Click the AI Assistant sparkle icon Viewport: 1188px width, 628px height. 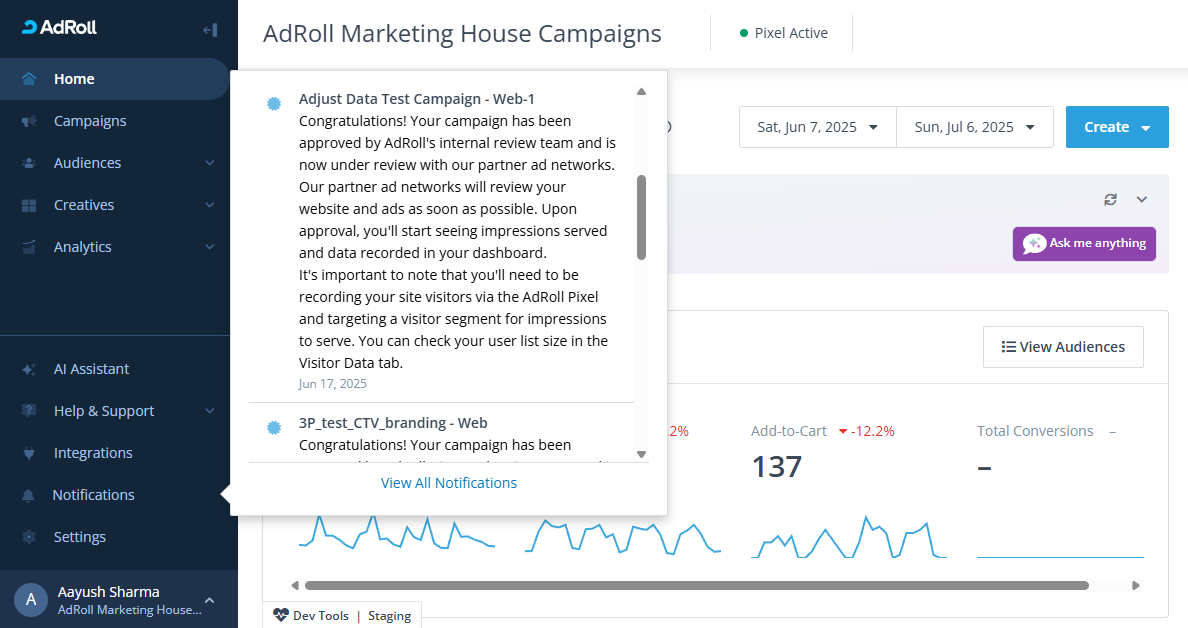click(29, 369)
